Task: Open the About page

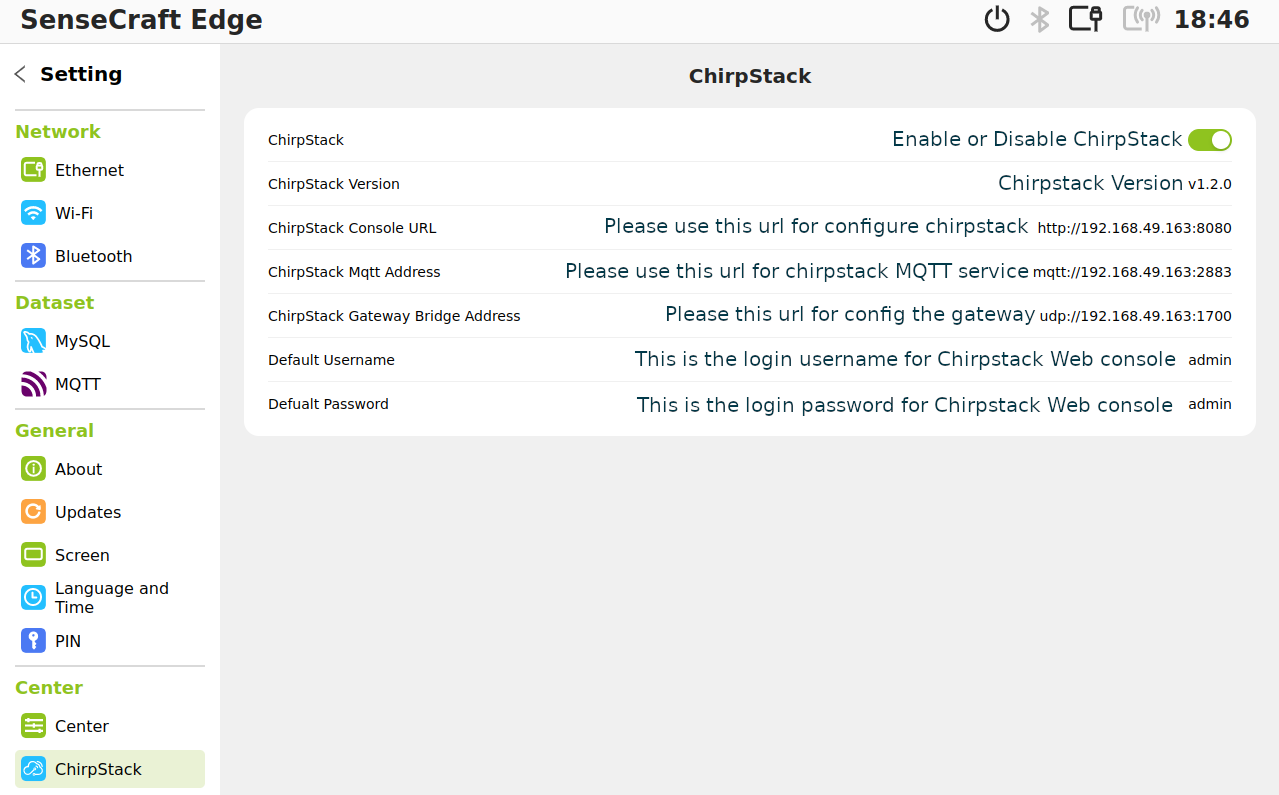Action: 110,469
